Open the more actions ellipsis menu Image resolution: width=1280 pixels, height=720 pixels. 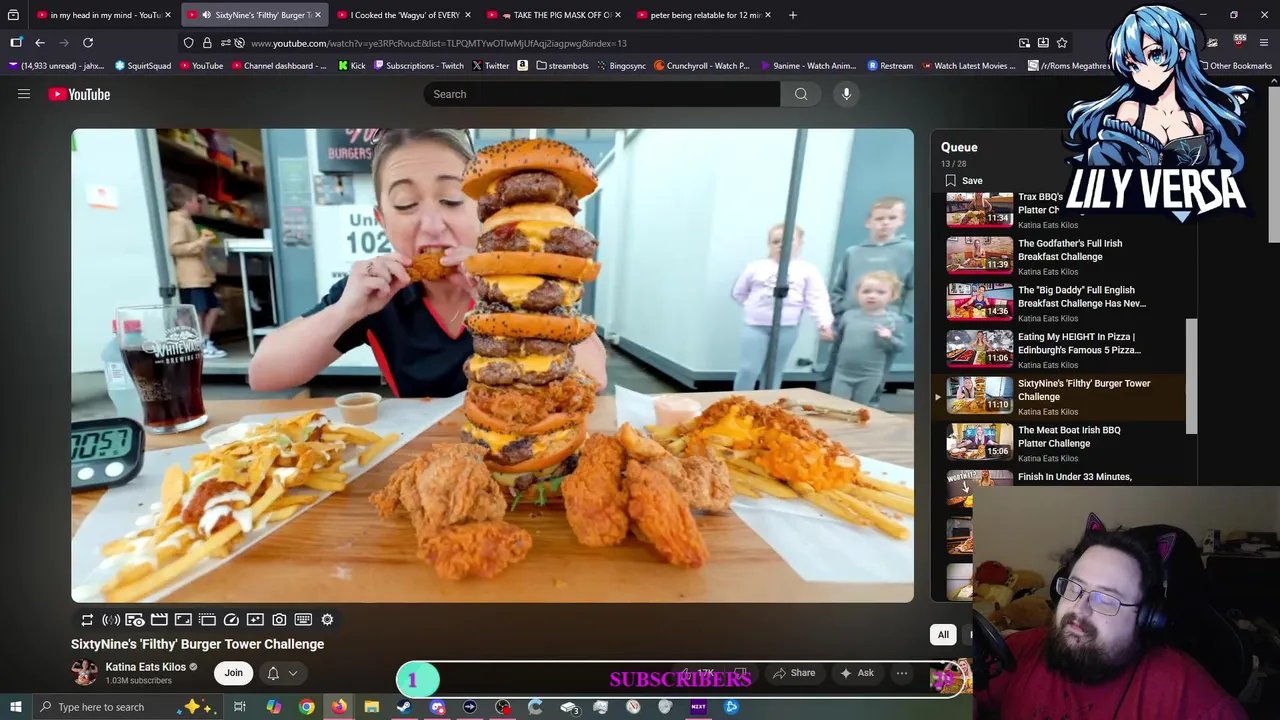click(x=901, y=673)
